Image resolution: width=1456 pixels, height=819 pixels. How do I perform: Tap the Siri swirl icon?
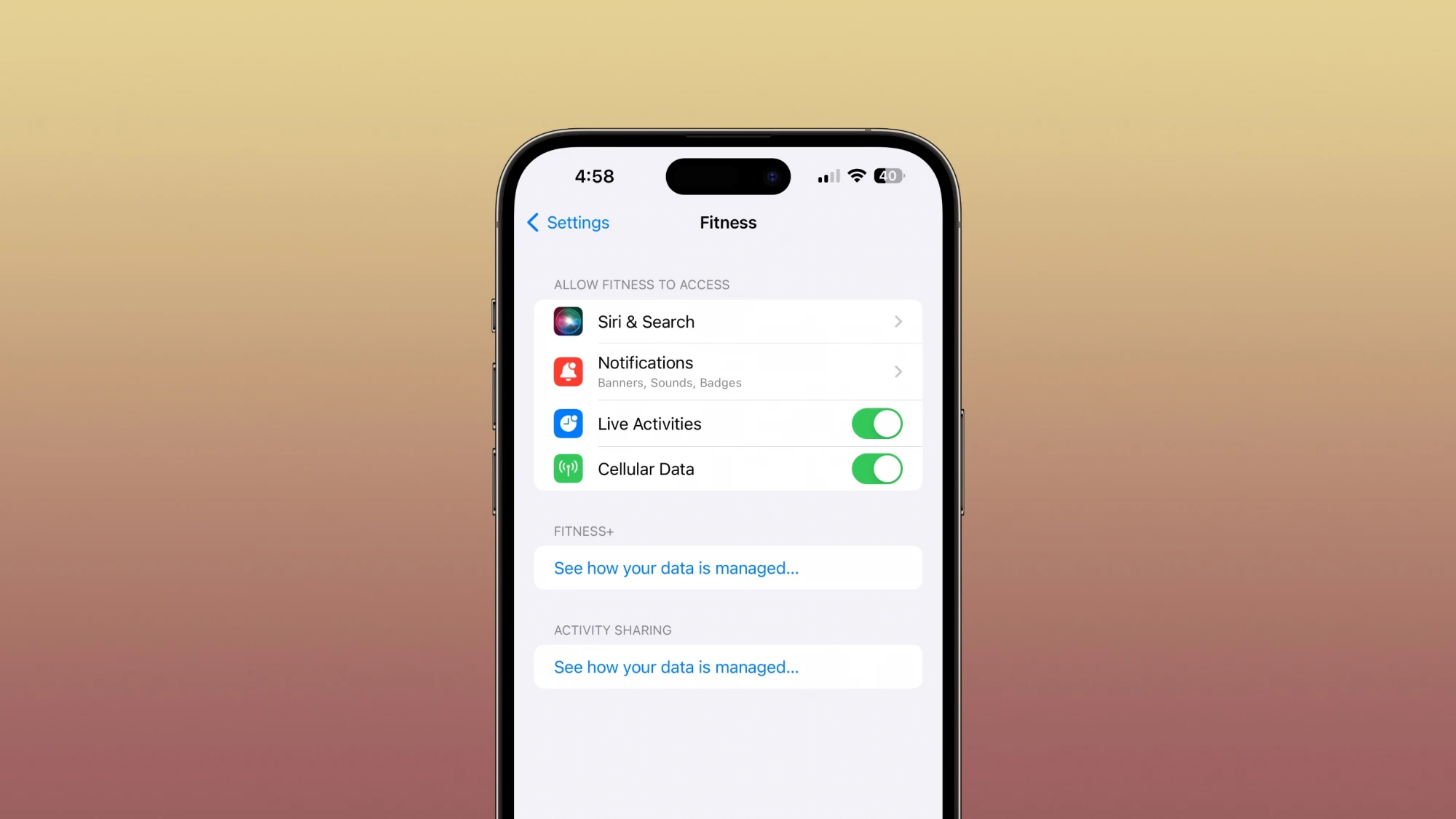tap(567, 321)
